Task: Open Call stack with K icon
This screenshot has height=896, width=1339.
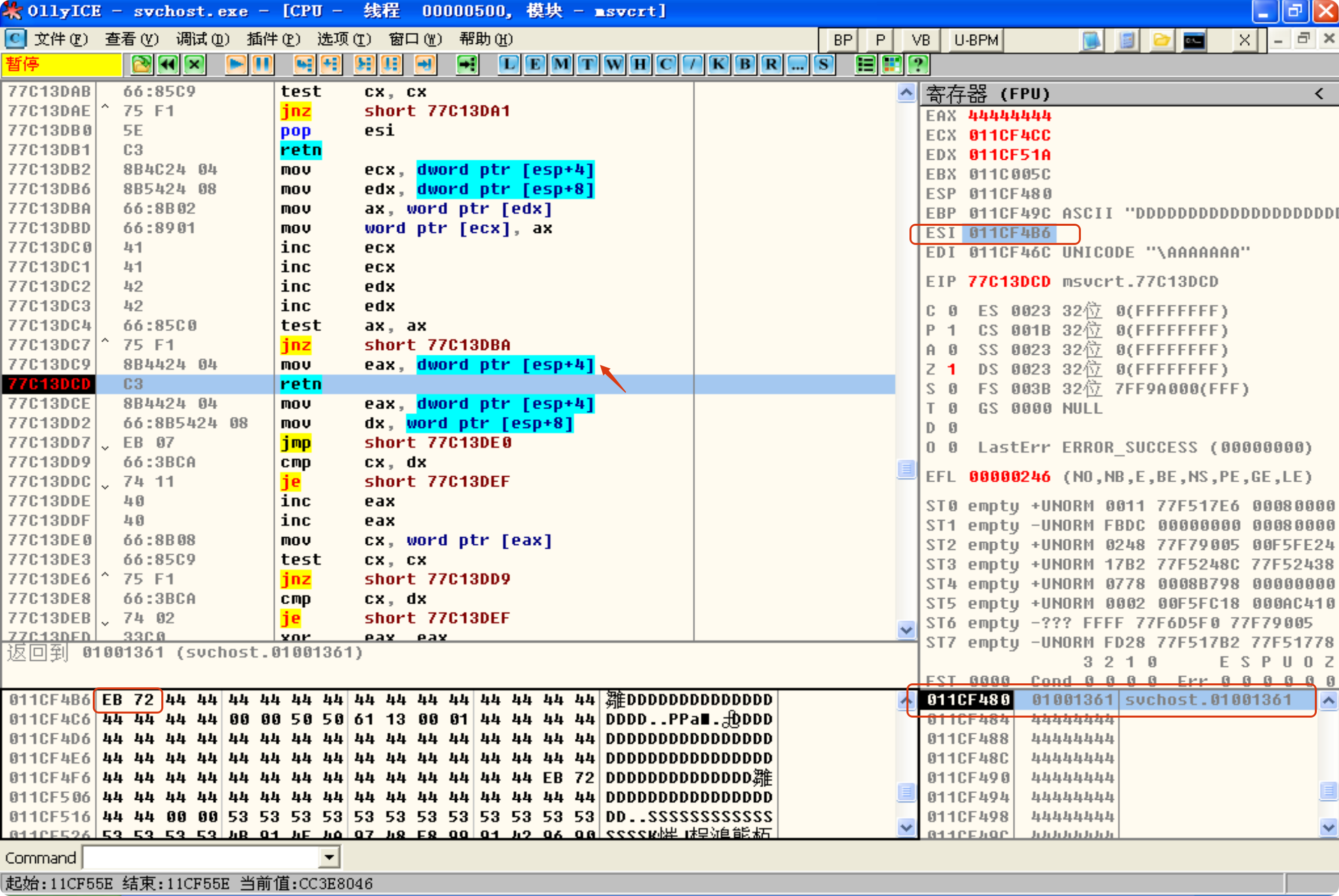Action: coord(718,64)
